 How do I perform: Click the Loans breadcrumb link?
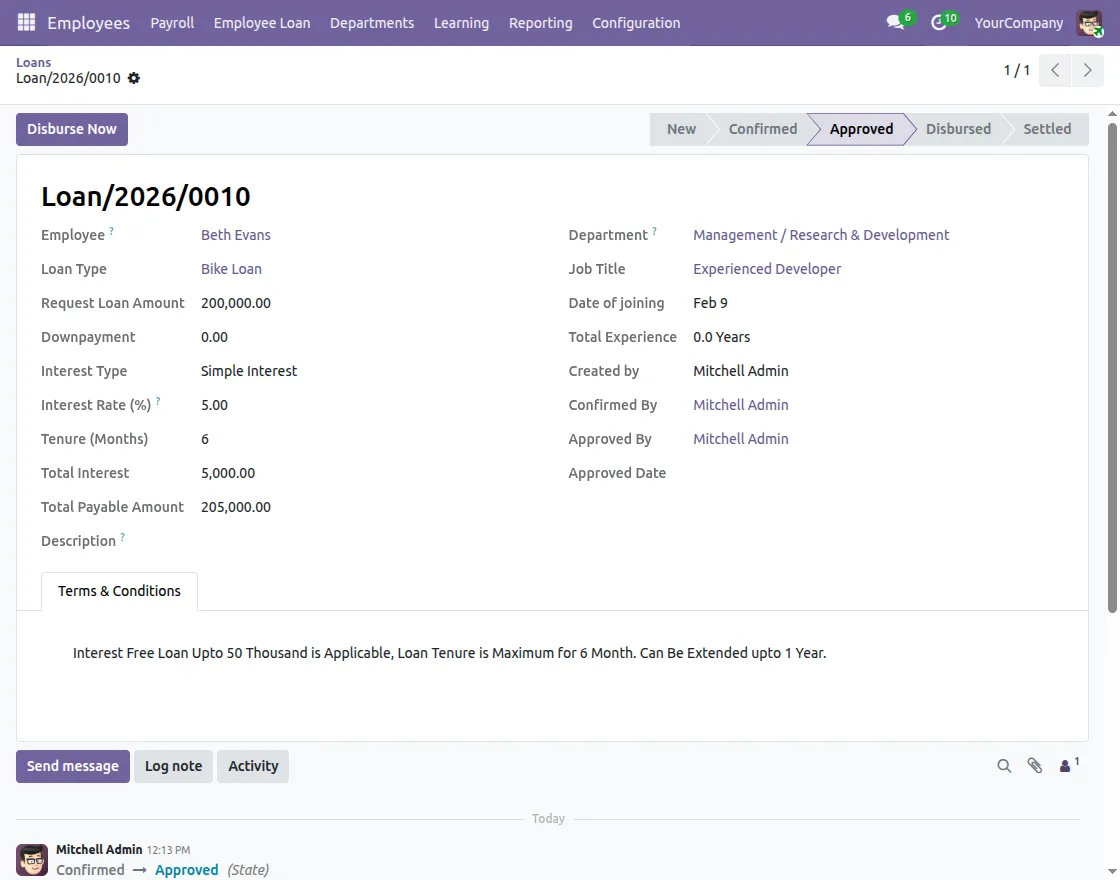click(x=33, y=62)
